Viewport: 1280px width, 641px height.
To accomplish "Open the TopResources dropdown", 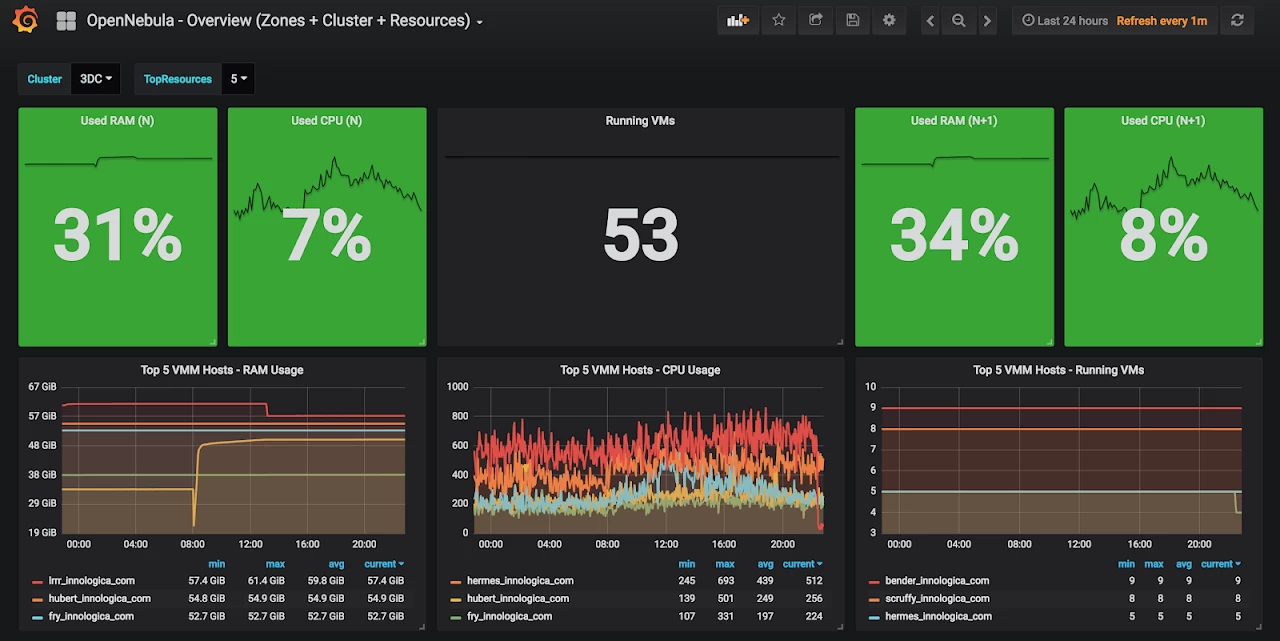I will (238, 79).
